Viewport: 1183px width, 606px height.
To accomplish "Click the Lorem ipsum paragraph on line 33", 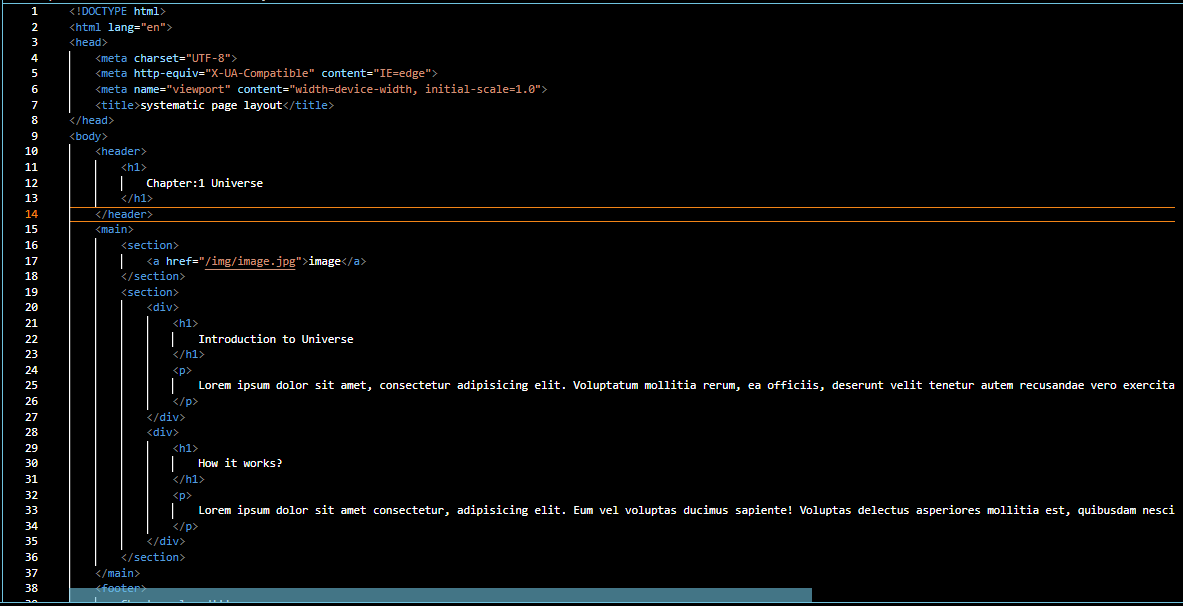I will [687, 510].
